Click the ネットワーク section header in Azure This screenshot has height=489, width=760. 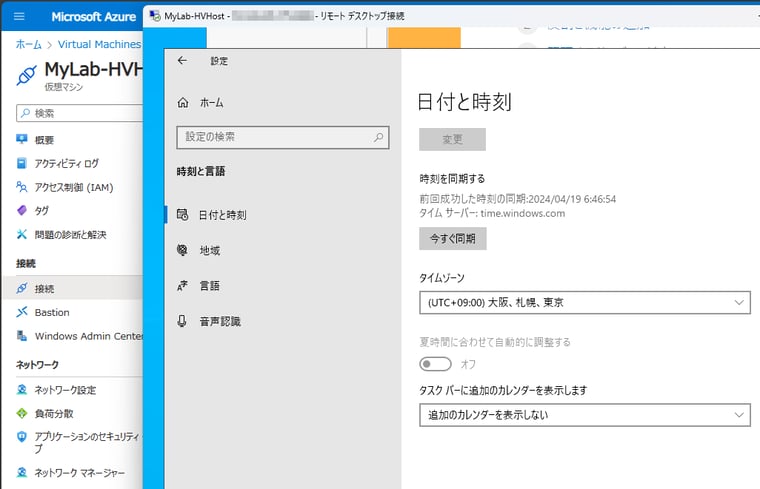37,364
